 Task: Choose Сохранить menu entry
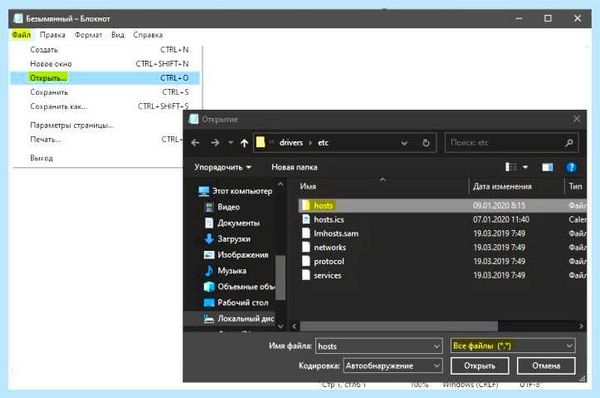pyautogui.click(x=105, y=92)
